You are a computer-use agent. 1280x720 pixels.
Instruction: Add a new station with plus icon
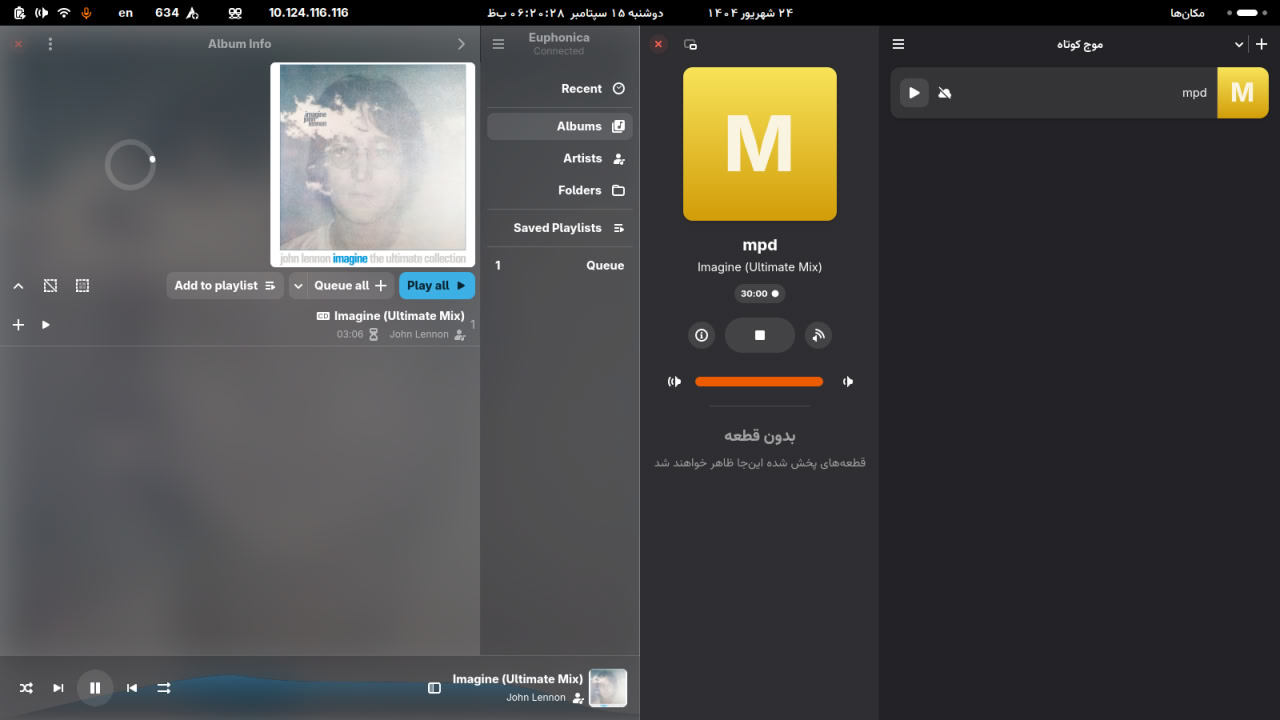coord(1262,44)
